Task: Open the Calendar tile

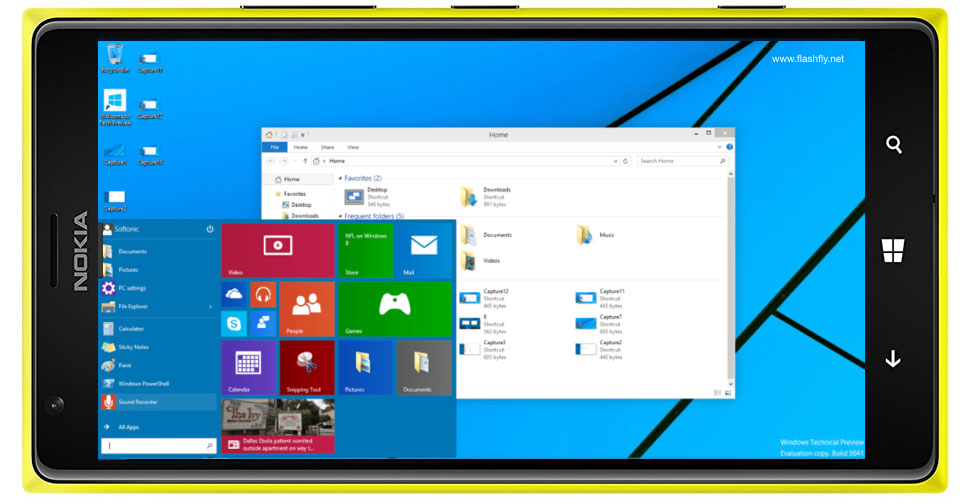Action: (x=249, y=367)
